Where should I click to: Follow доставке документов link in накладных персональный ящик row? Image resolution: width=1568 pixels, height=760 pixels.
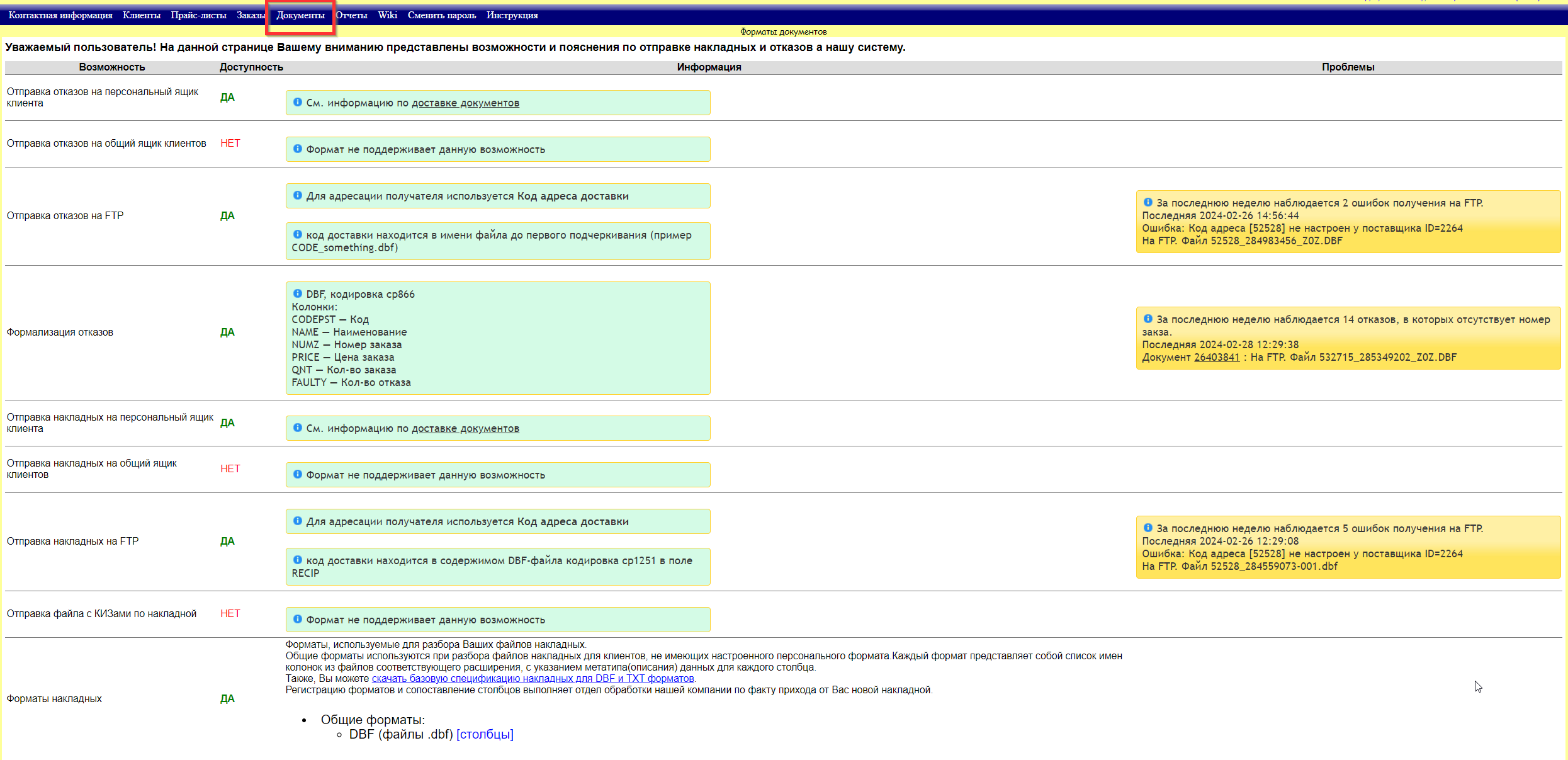465,428
